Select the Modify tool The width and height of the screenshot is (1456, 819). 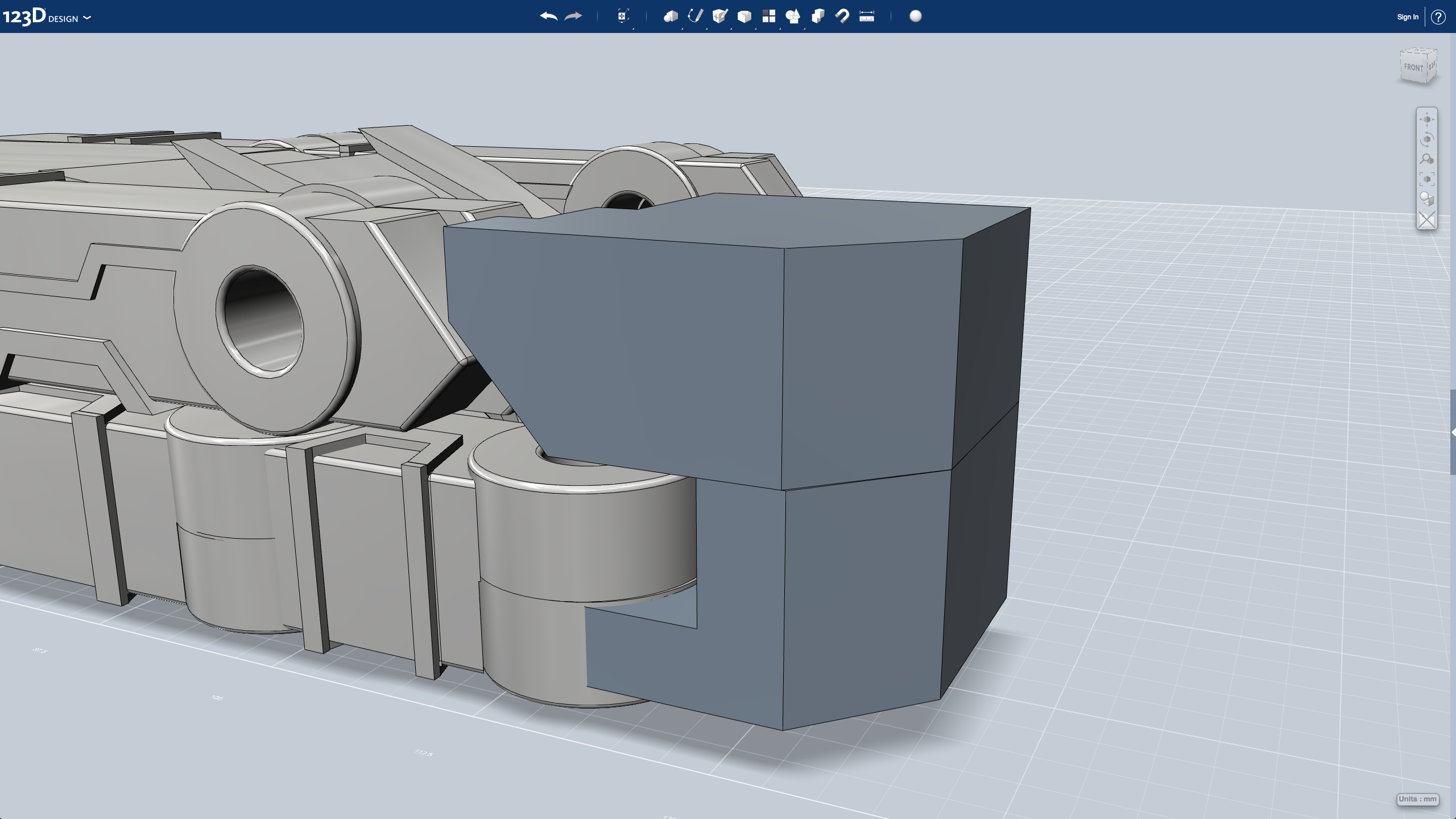tap(744, 16)
